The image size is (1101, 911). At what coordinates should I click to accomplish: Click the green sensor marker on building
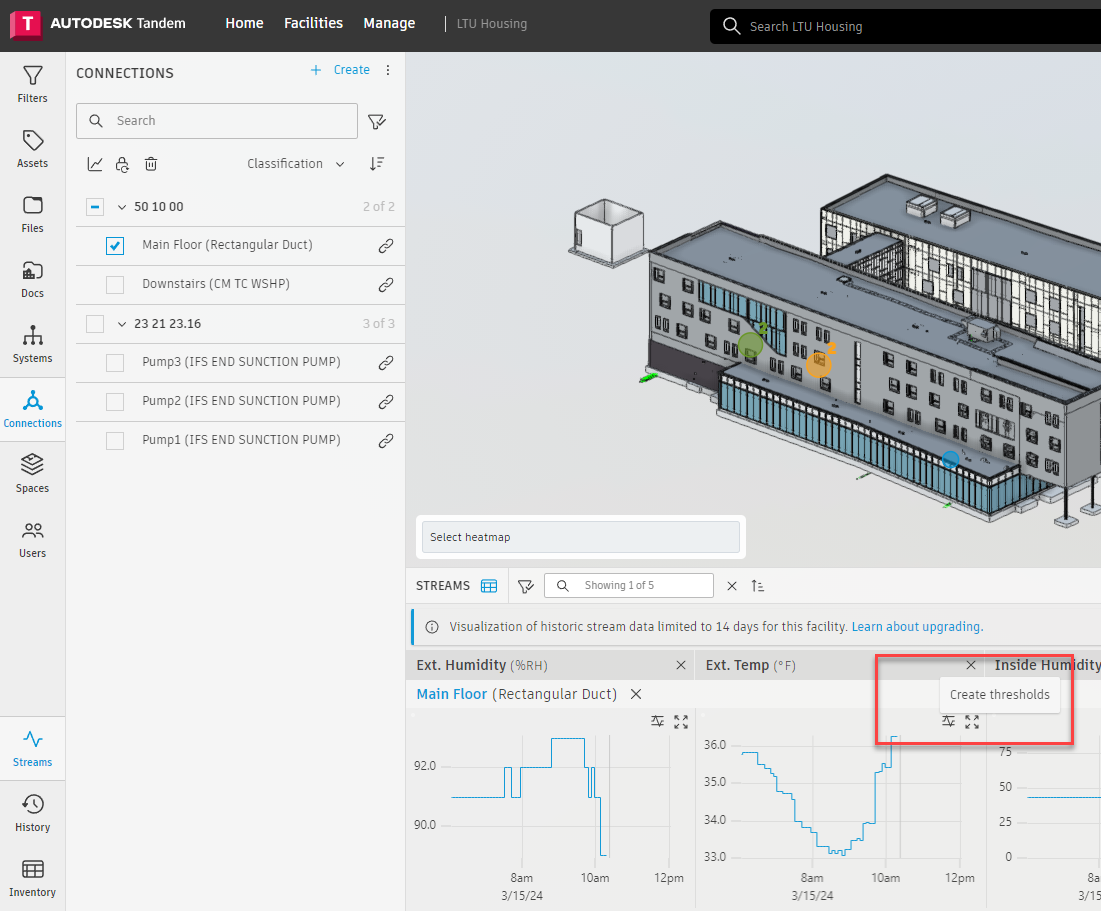(x=751, y=344)
